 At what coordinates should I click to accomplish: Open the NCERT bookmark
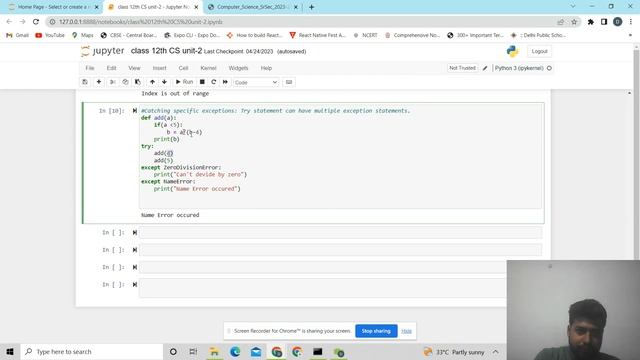(365, 35)
